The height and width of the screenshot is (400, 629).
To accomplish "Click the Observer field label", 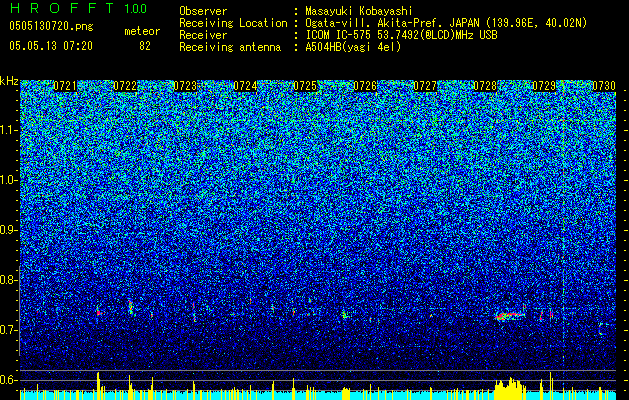I will coord(203,11).
